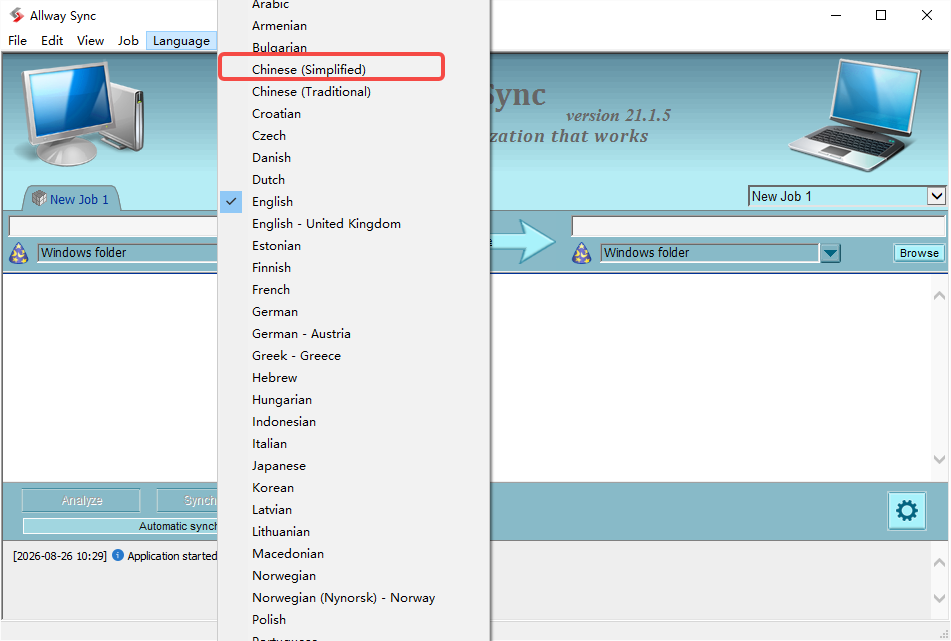Switch language to Korean
The height and width of the screenshot is (641, 951).
coord(354,488)
